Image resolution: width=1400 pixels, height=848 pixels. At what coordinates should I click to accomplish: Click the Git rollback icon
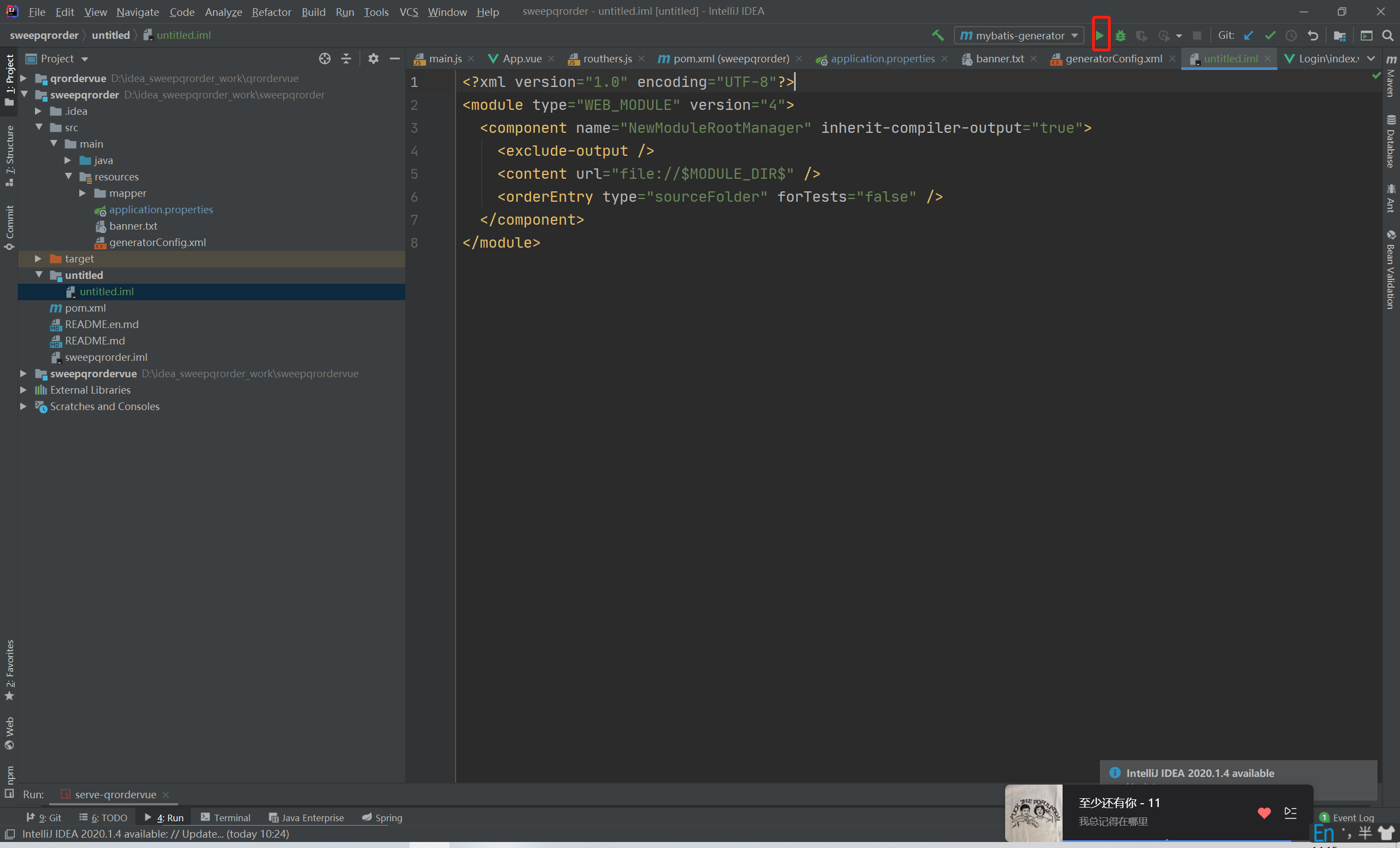pos(1313,35)
